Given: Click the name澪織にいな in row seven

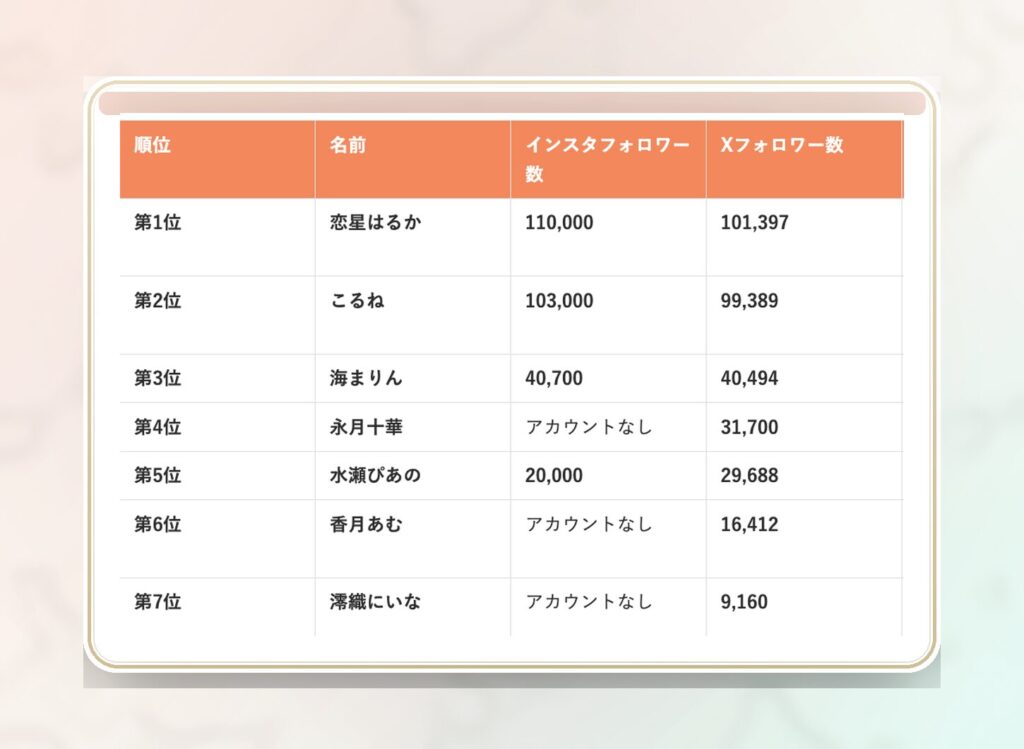Looking at the screenshot, I should tap(375, 602).
